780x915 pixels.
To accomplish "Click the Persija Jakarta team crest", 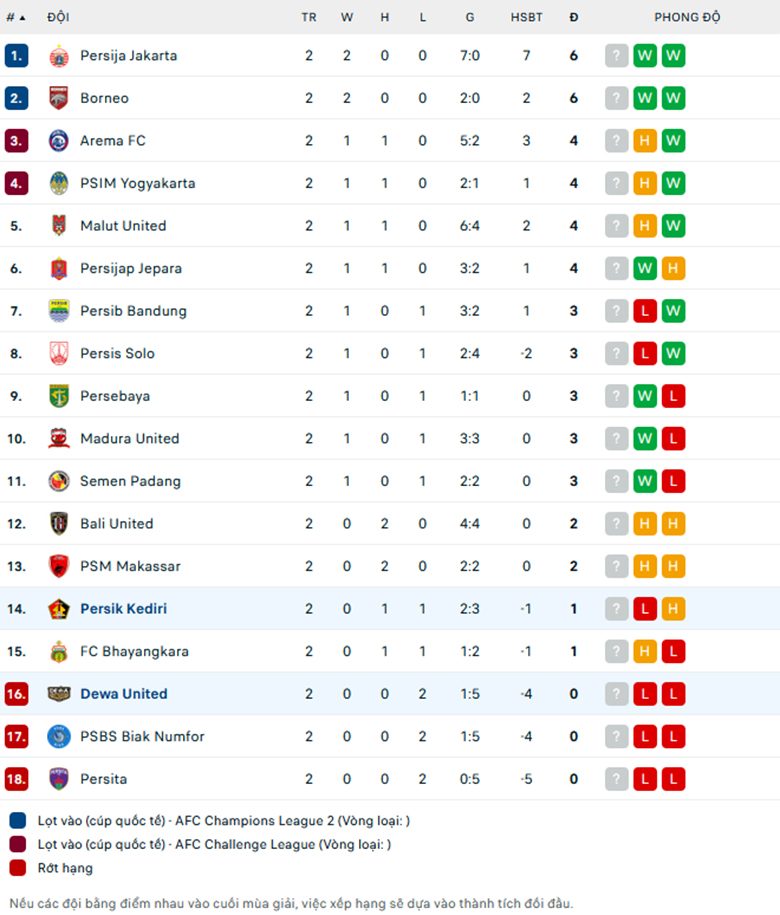I will 58,56.
